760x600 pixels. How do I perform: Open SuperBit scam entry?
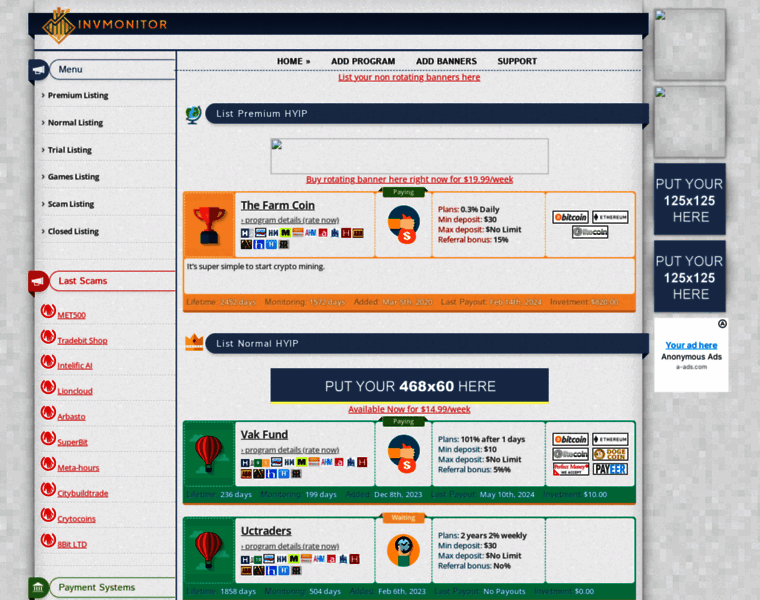tap(72, 442)
